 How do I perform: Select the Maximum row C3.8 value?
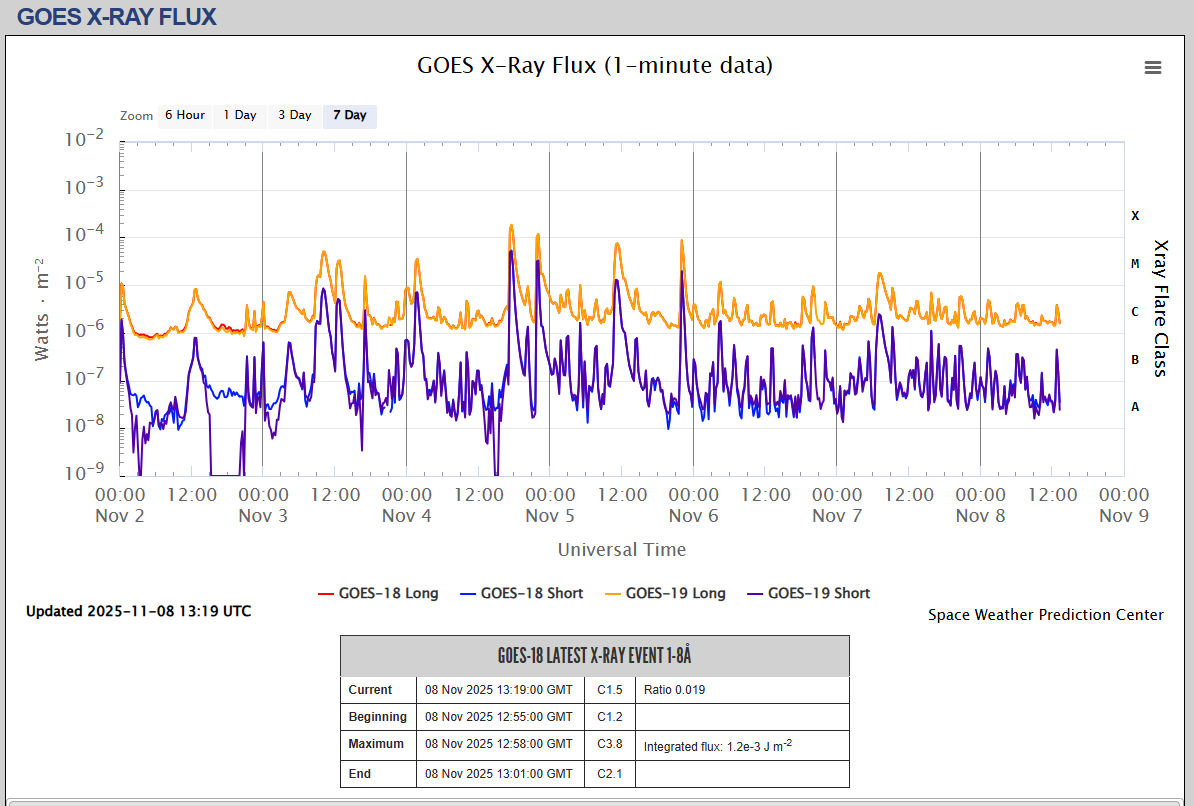click(x=610, y=744)
